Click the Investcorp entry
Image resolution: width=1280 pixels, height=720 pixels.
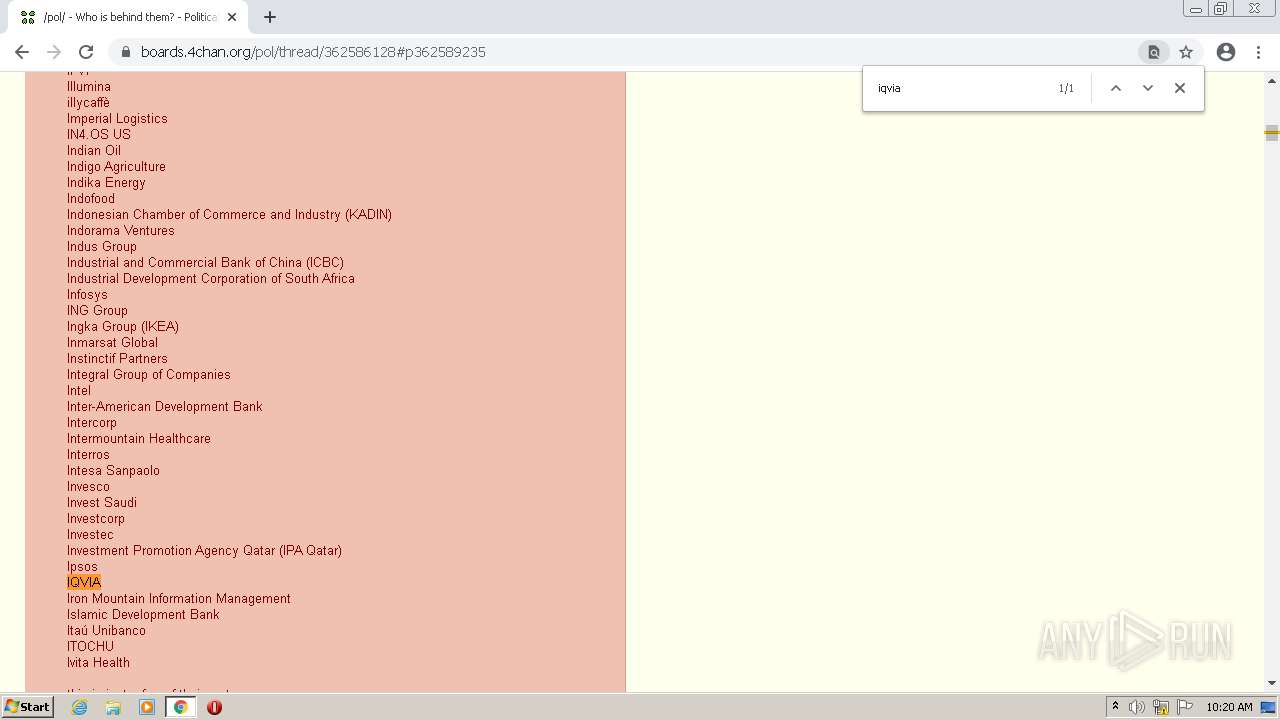tap(96, 518)
